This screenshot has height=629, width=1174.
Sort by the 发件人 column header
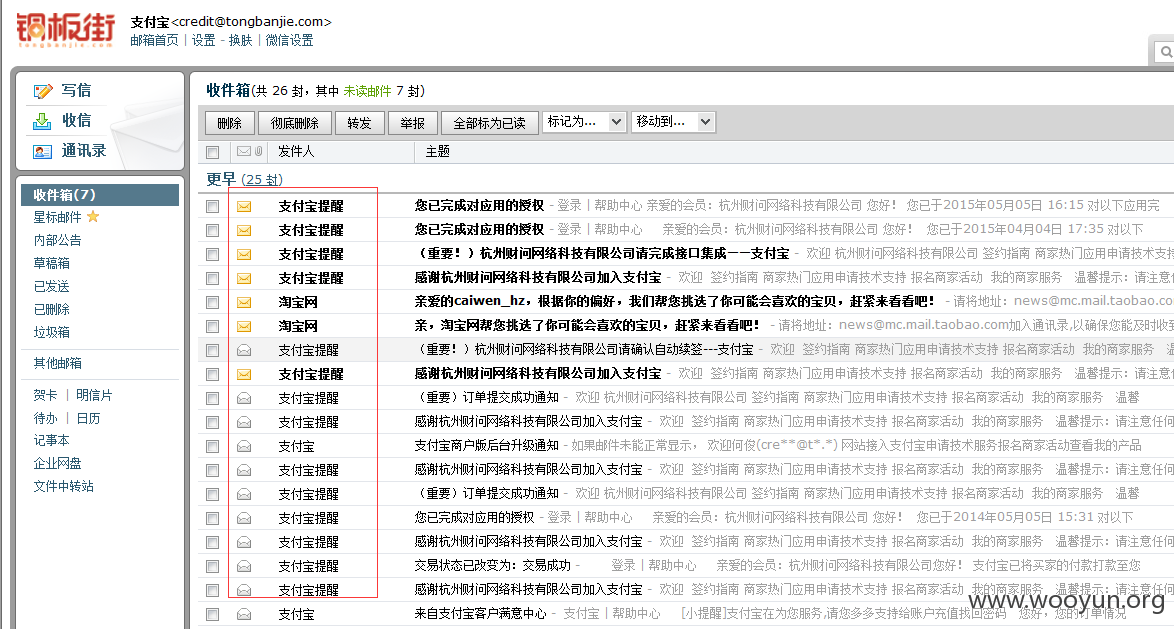click(296, 151)
